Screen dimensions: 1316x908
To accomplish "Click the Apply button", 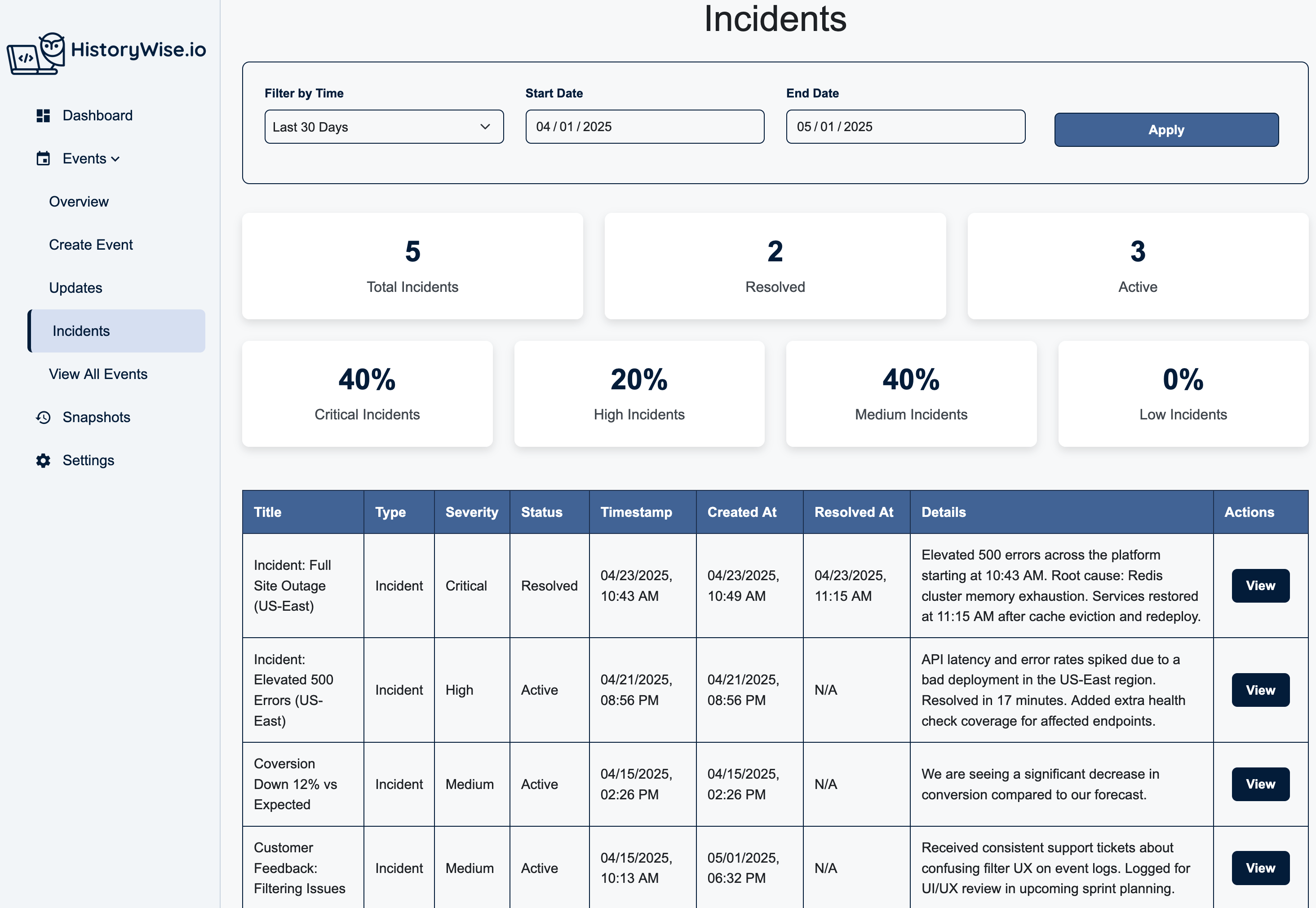I will pyautogui.click(x=1166, y=129).
